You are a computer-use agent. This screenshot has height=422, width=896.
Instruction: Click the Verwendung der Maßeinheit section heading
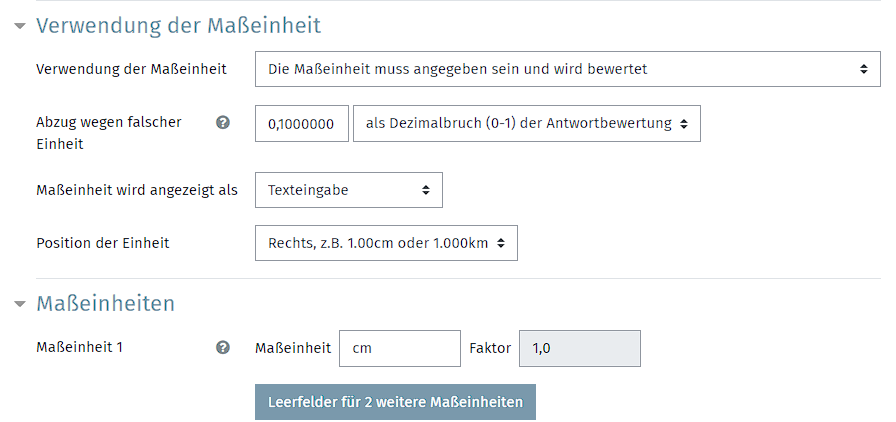(178, 26)
